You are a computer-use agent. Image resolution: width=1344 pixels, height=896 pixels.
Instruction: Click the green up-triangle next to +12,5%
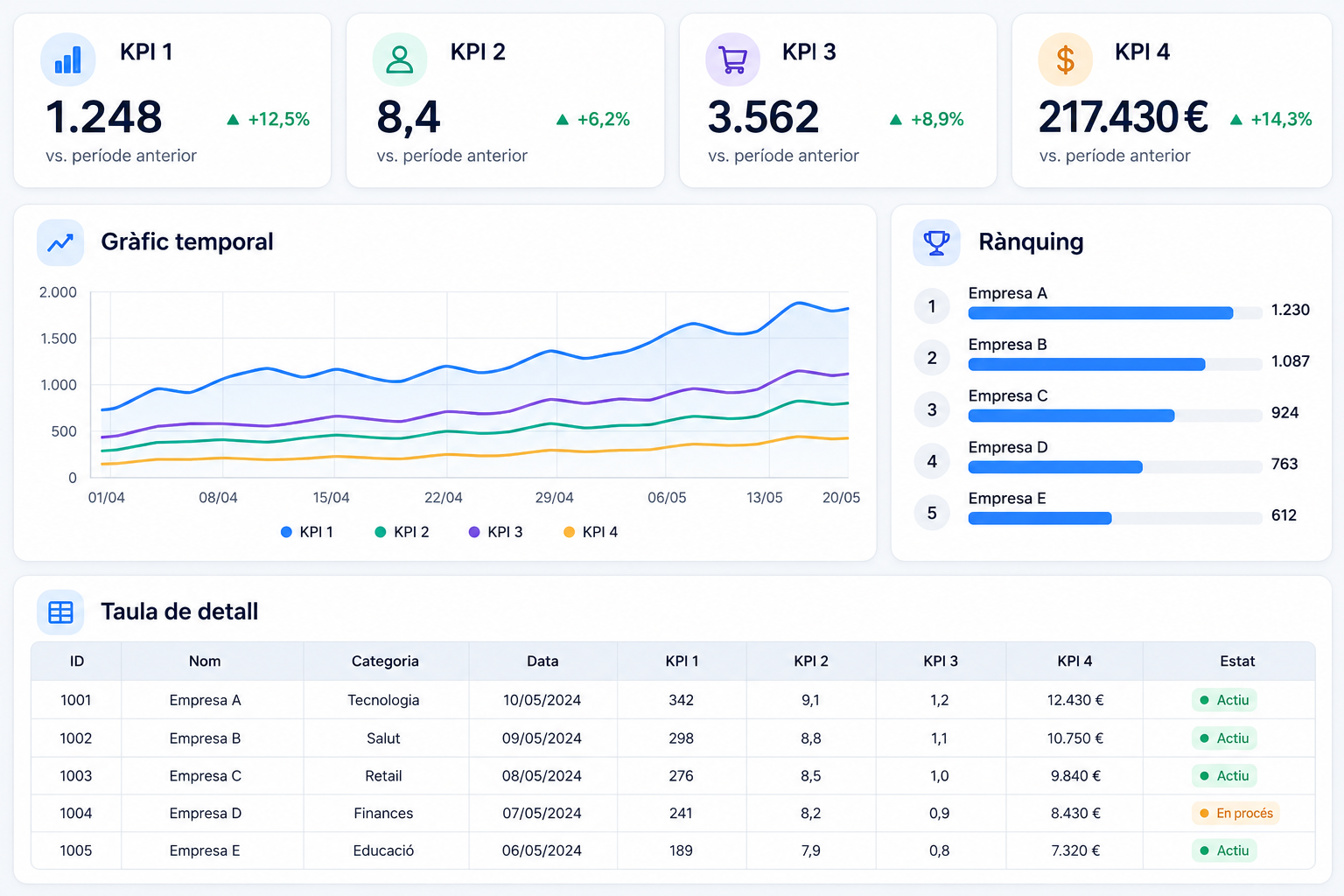233,120
